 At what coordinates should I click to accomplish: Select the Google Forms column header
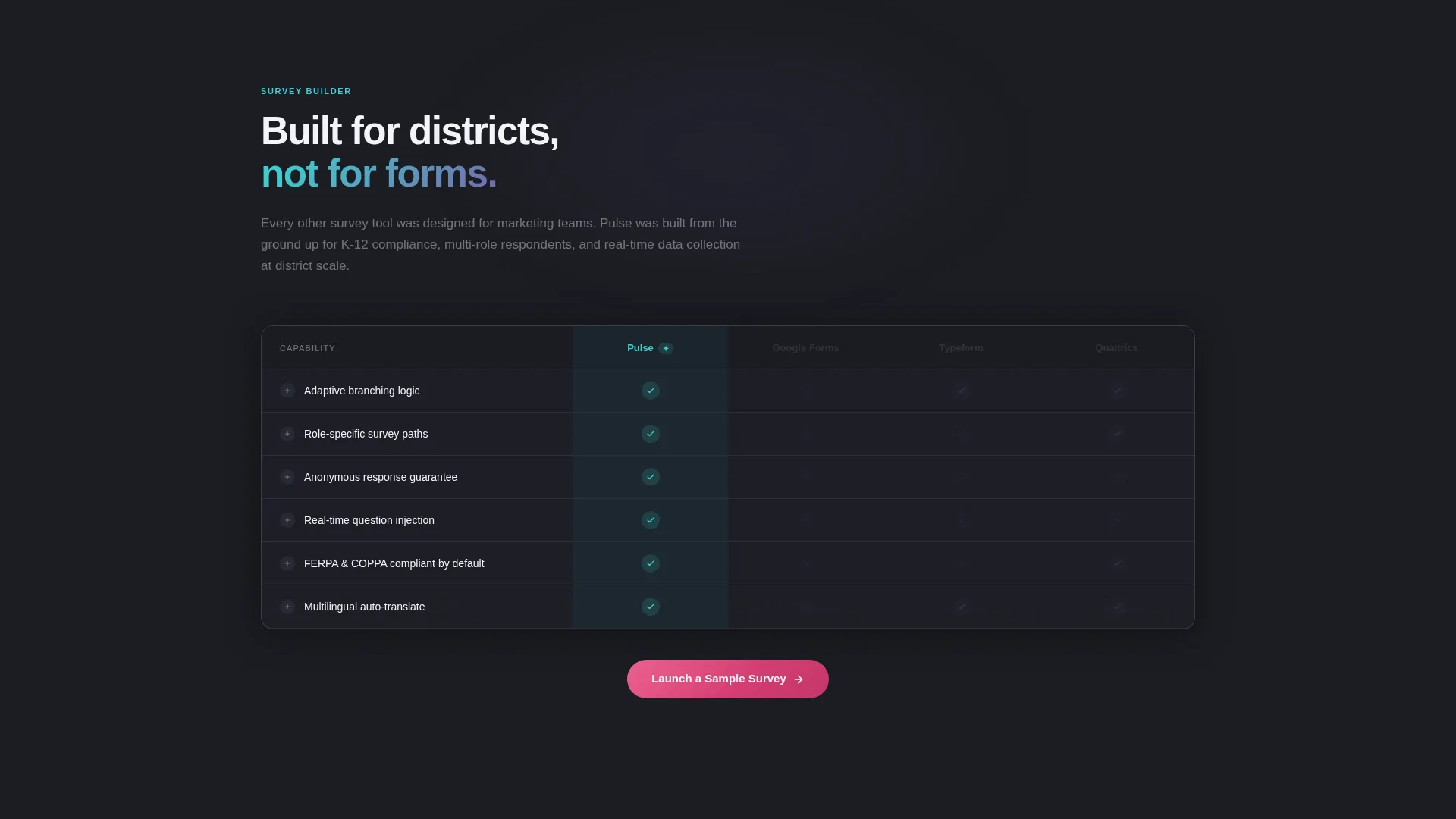(x=805, y=348)
